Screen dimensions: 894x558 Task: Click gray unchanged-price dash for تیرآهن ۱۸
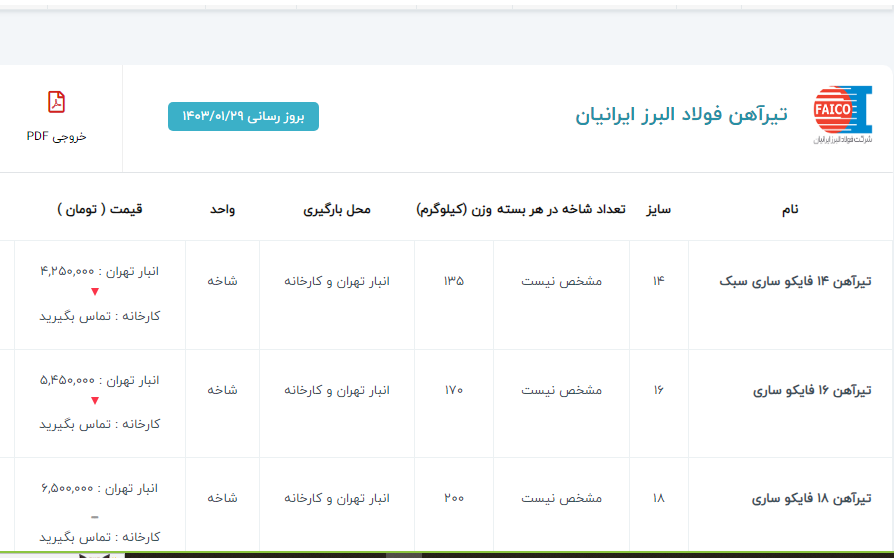pyautogui.click(x=95, y=517)
